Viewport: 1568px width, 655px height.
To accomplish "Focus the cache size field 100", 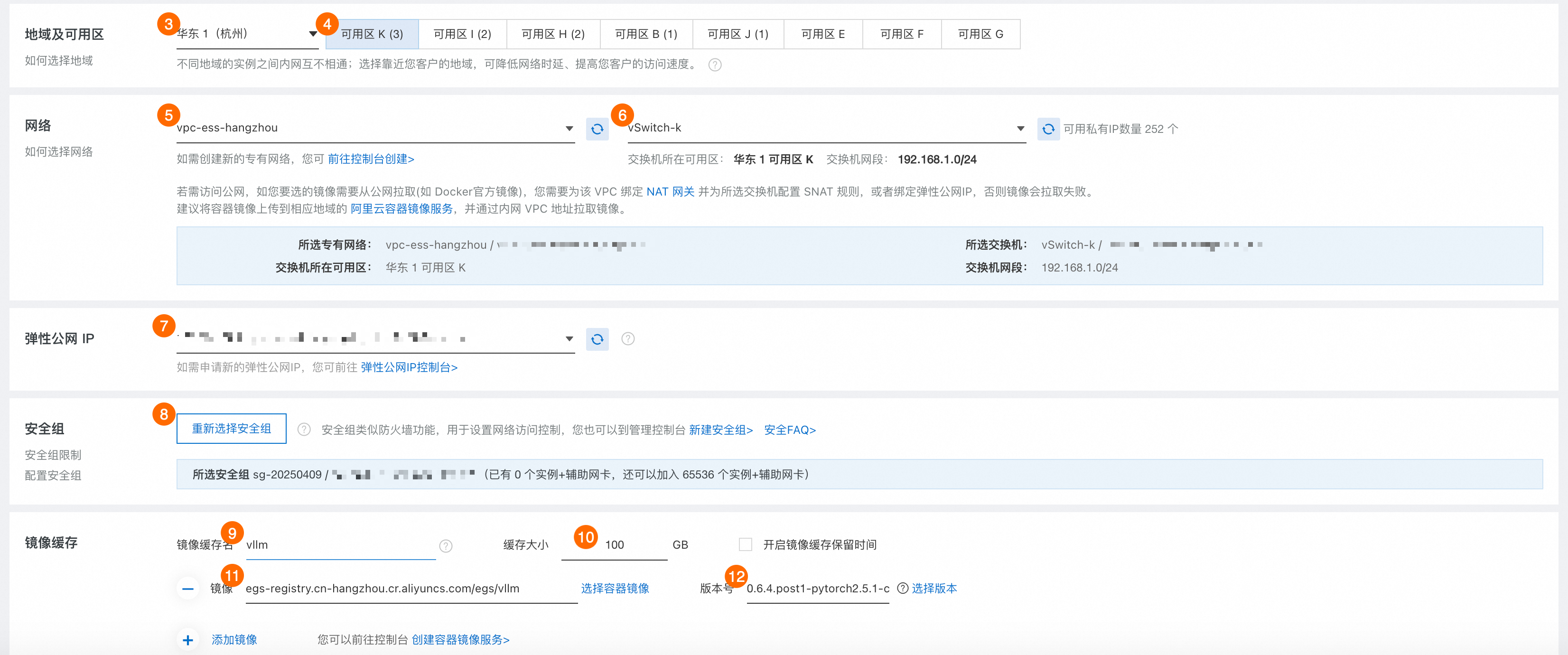I will 614,545.
